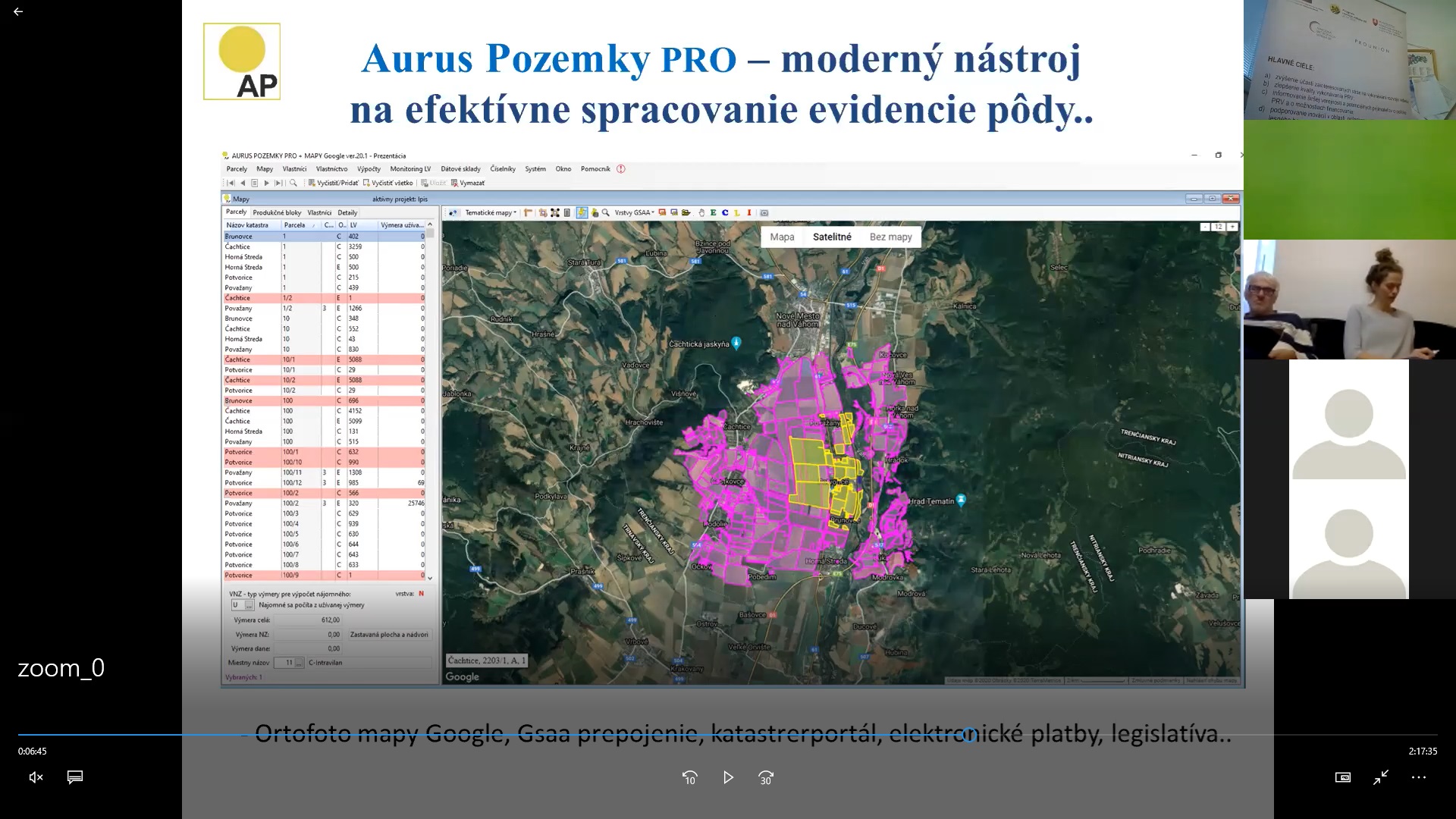Screen dimensions: 1456x819
Task: Open the Parcely menu
Action: coord(237,169)
